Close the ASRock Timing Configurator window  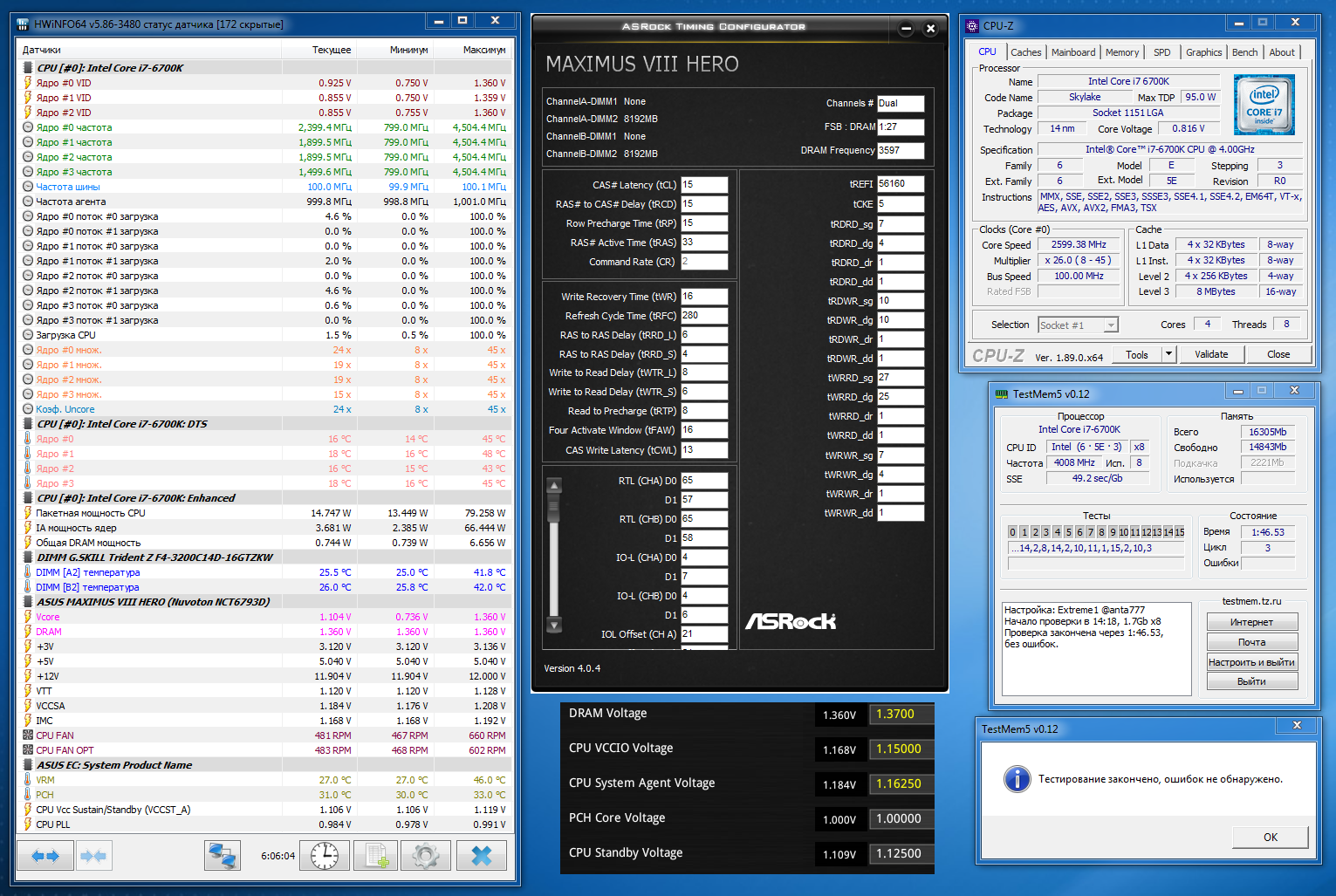[930, 29]
